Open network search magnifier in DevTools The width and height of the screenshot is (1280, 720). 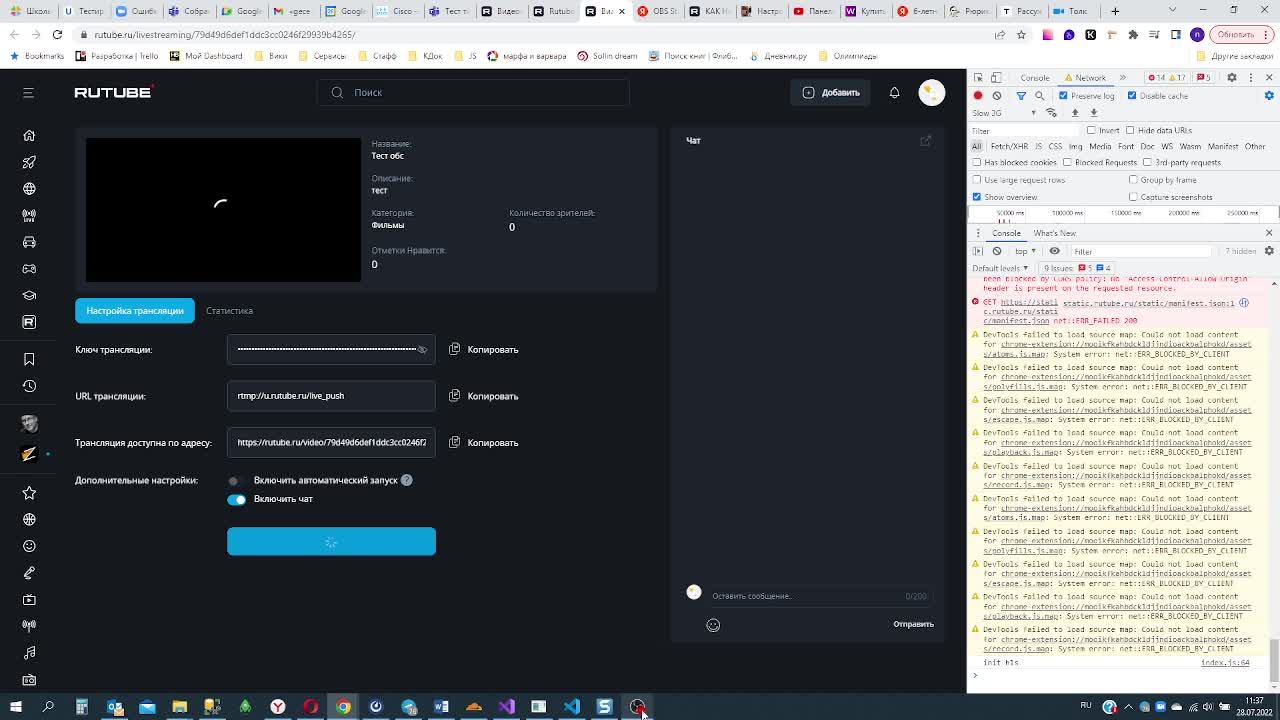1040,96
